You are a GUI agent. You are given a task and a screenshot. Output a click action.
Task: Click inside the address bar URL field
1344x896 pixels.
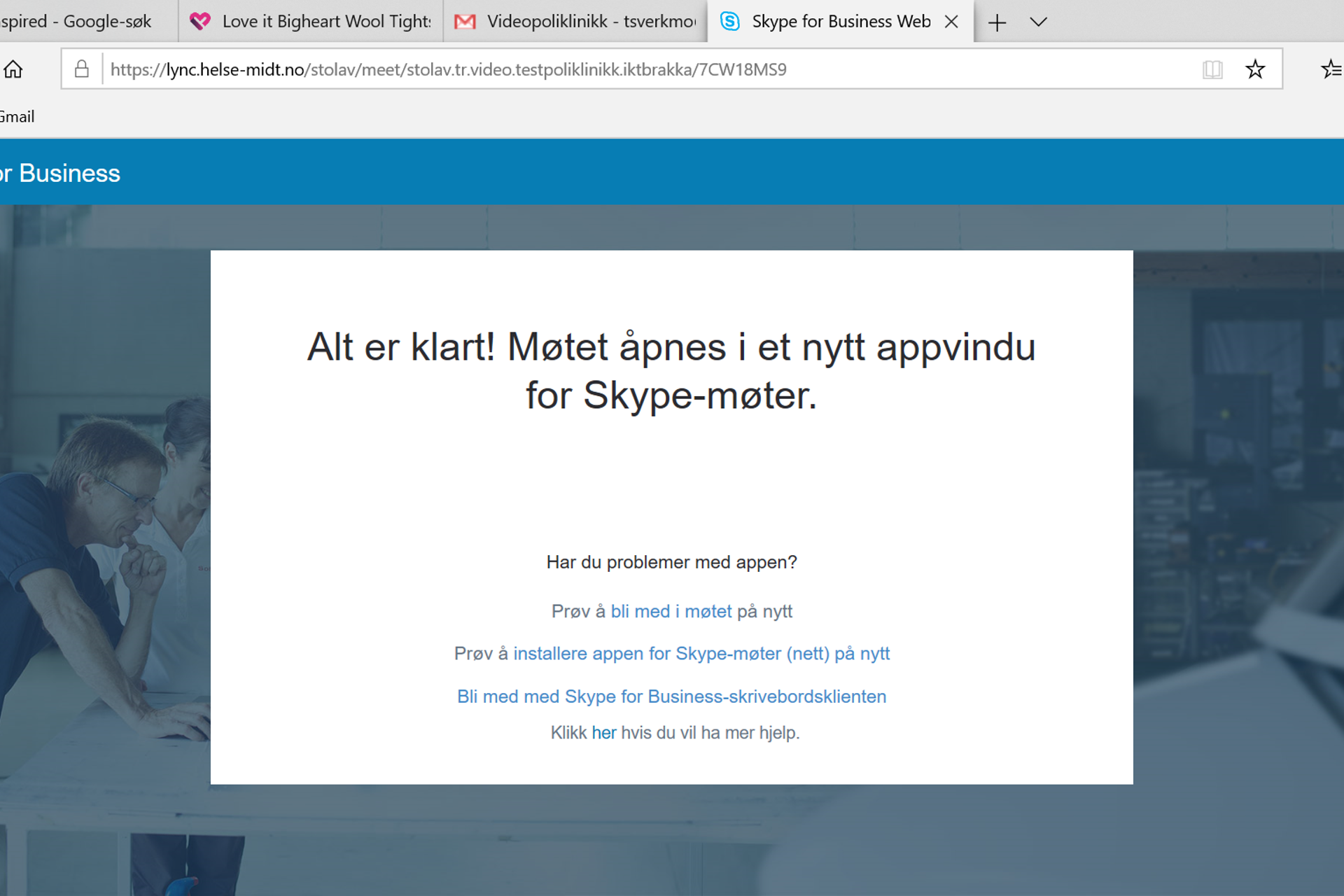click(448, 69)
